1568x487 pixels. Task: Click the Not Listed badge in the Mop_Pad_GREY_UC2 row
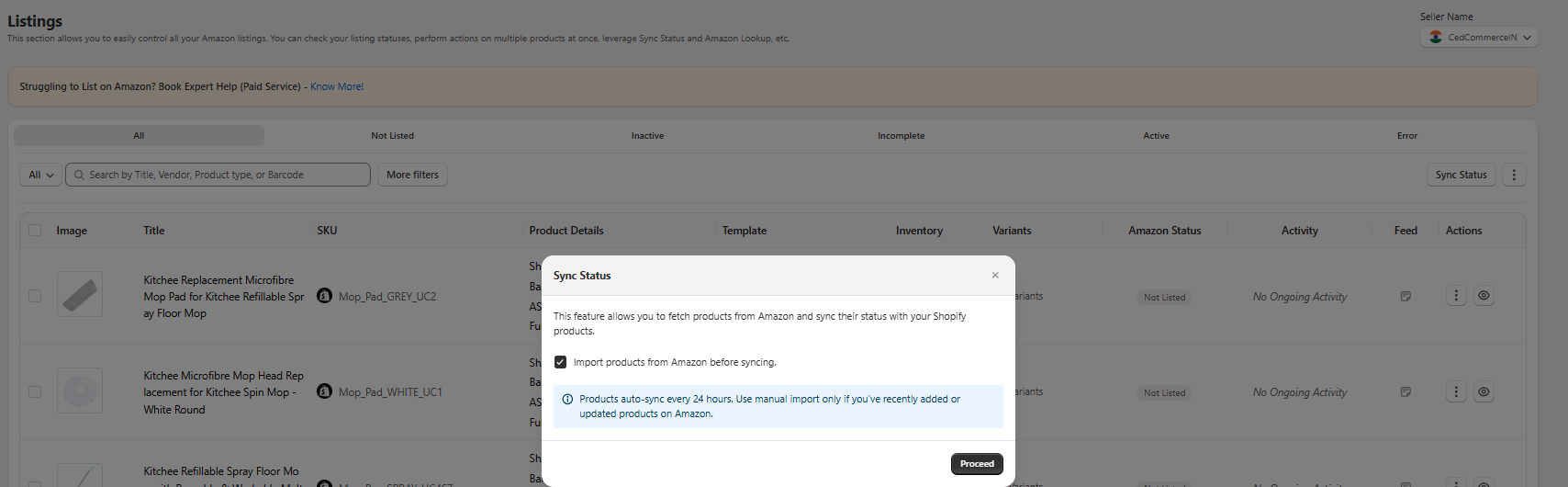(1164, 297)
